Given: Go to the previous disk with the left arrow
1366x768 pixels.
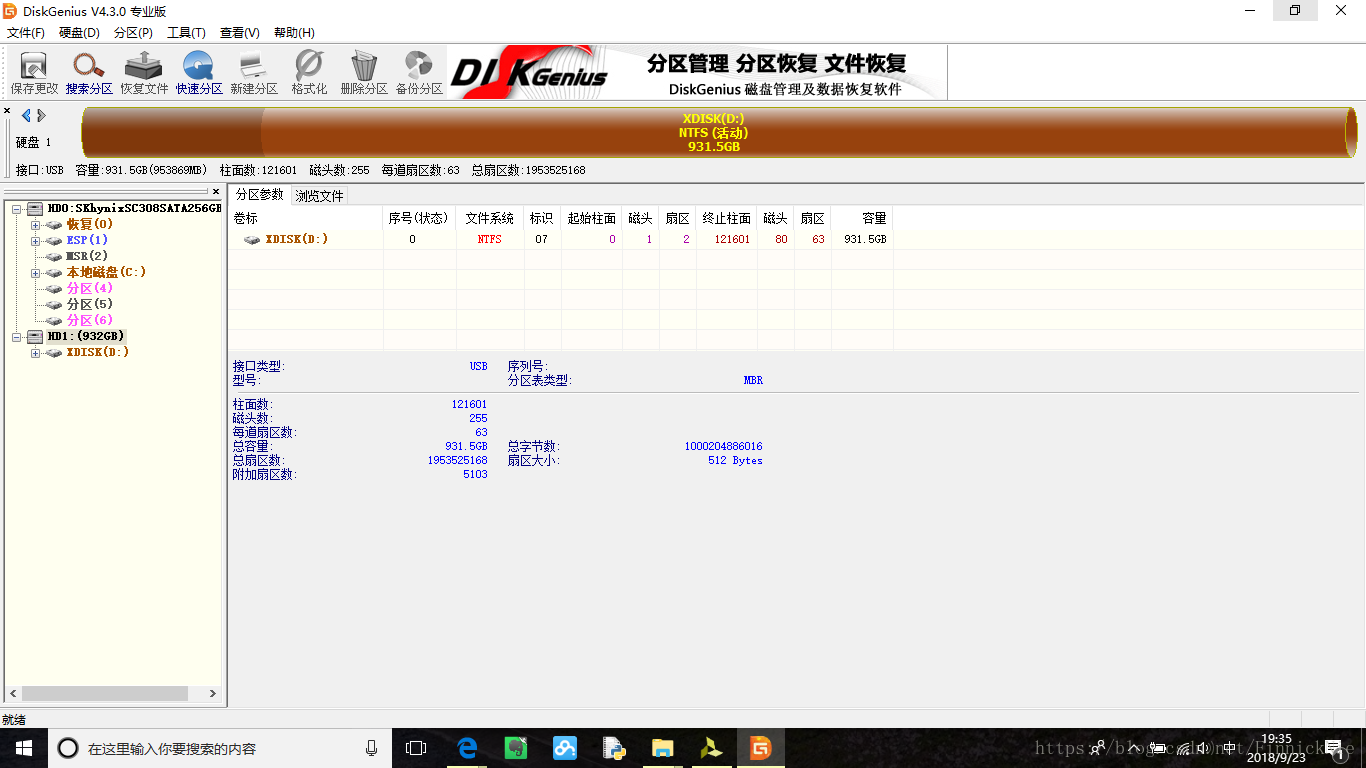Looking at the screenshot, I should pos(26,115).
